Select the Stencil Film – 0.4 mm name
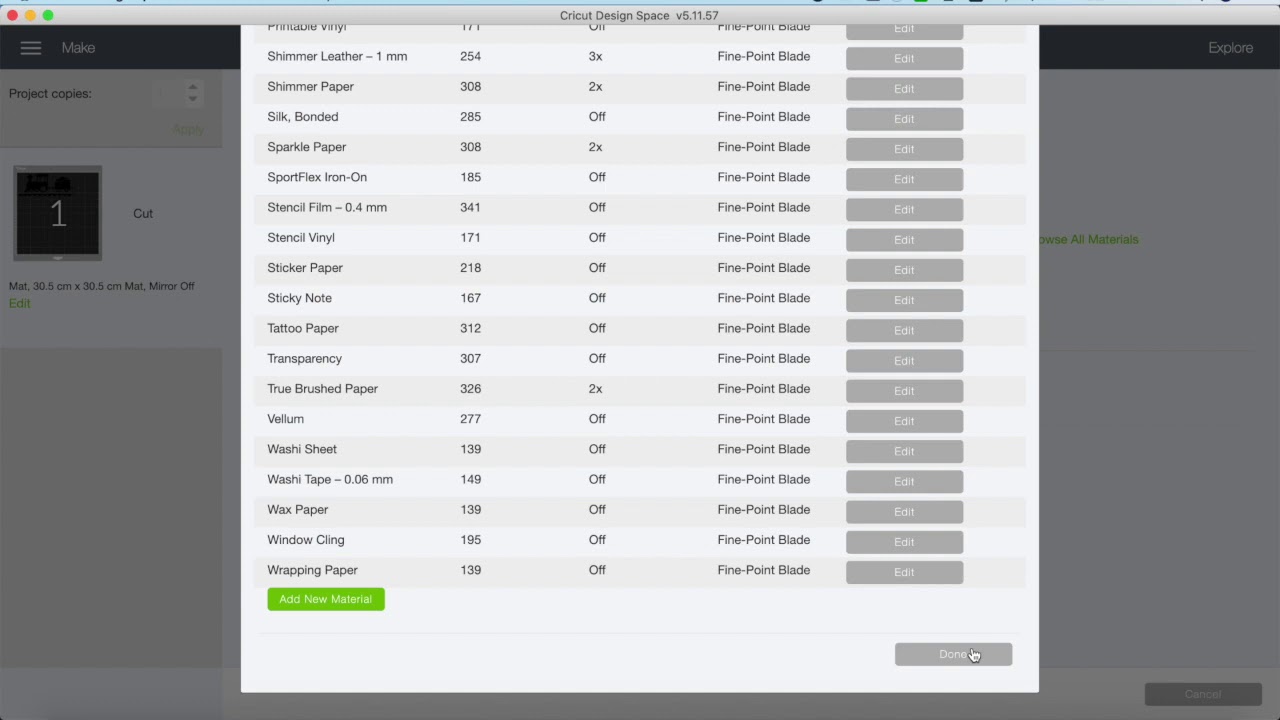 [x=327, y=207]
